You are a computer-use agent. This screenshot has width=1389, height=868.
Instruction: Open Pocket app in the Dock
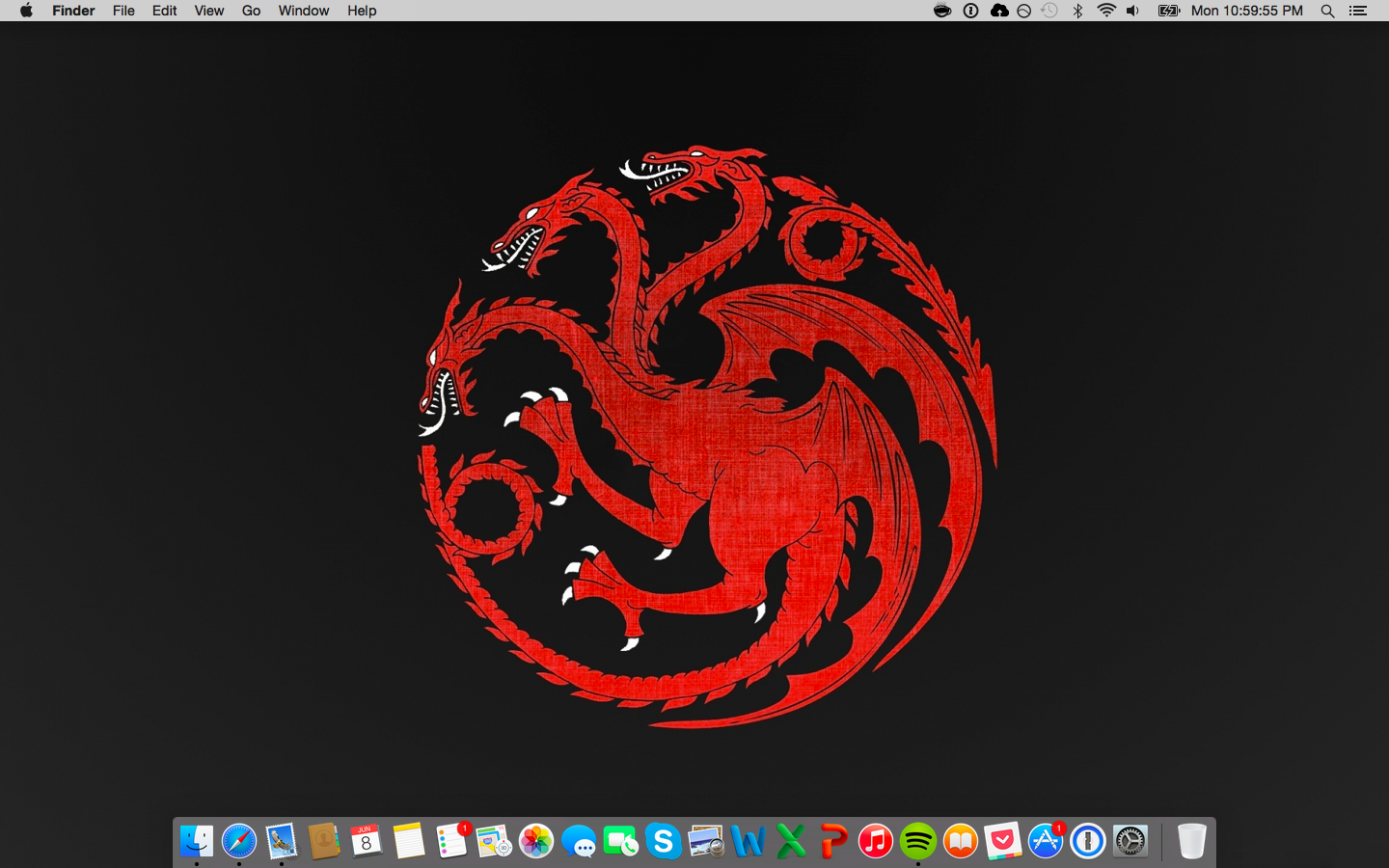coord(1003,841)
